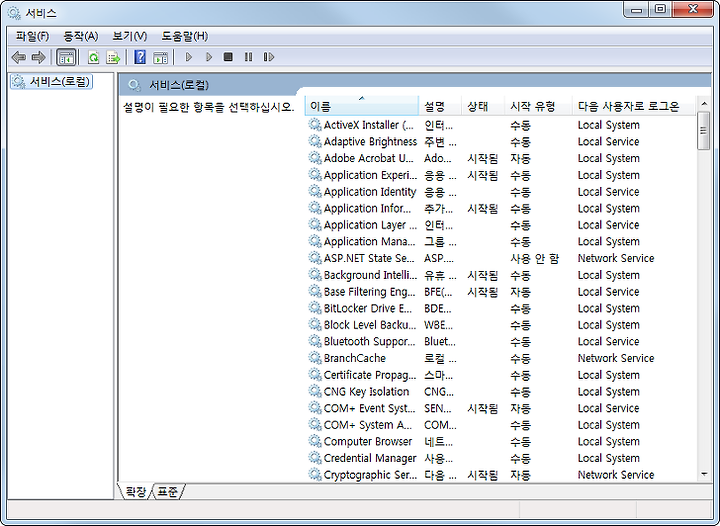720x526 pixels.
Task: Select the BitLocker Drive E... service
Action: pos(501,308)
